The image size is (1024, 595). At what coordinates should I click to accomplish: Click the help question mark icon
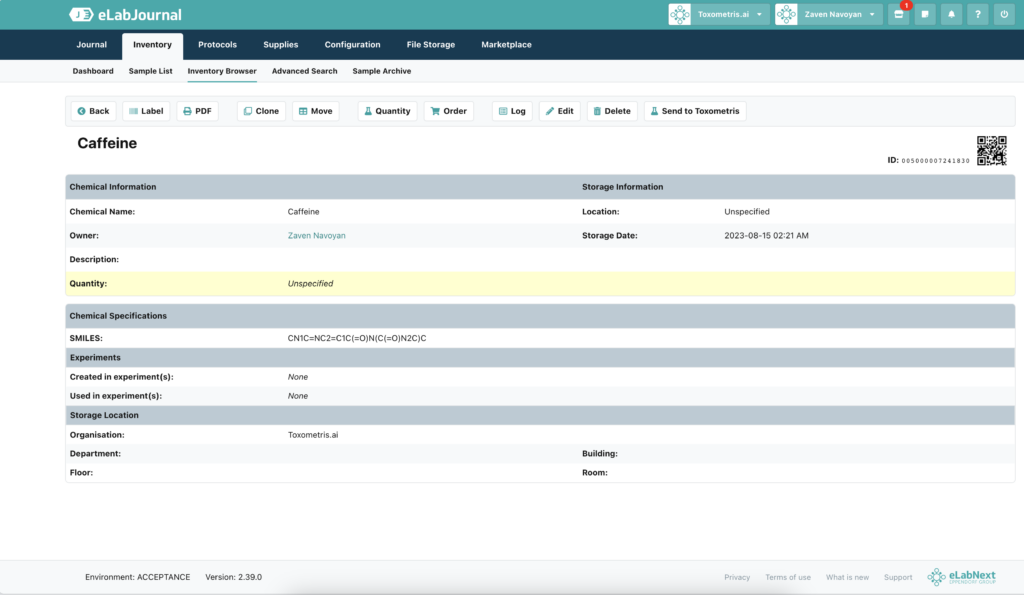978,14
